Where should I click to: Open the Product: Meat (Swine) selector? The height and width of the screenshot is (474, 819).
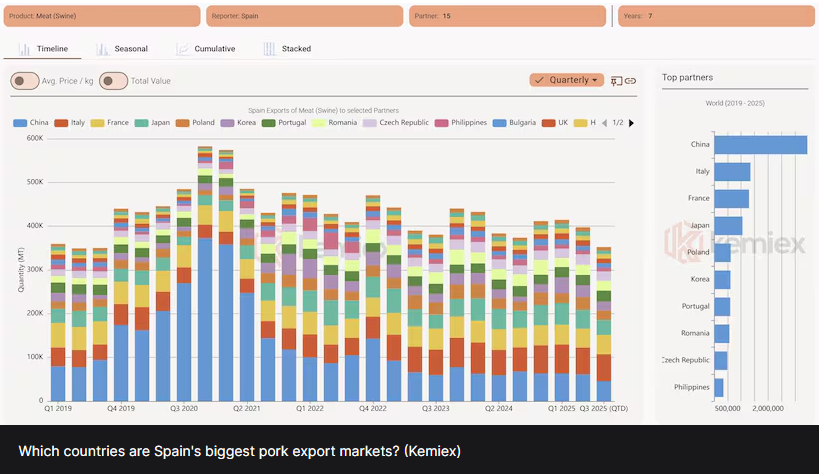(103, 16)
